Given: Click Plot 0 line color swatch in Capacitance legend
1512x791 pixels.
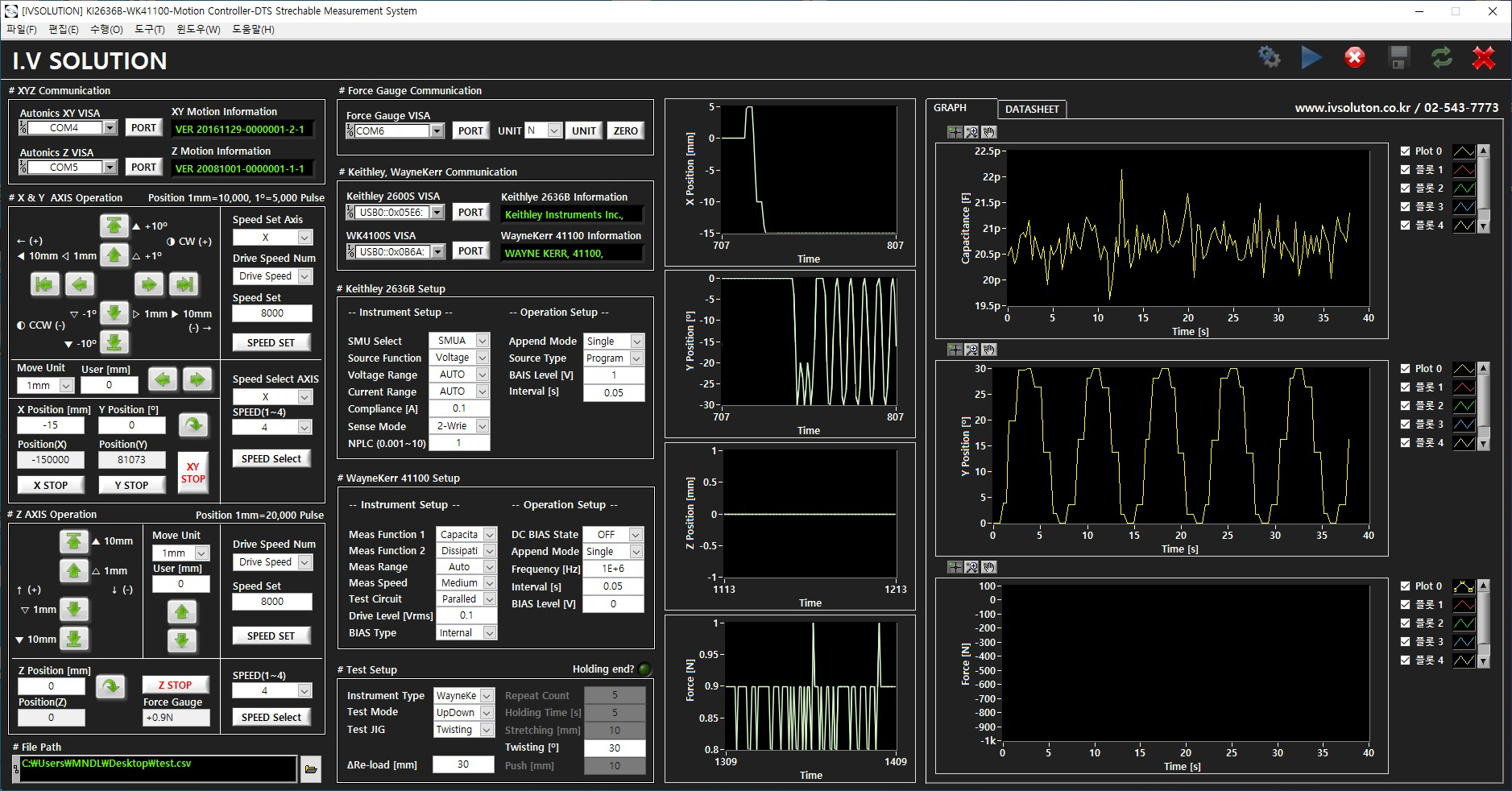Looking at the screenshot, I should pyautogui.click(x=1463, y=151).
